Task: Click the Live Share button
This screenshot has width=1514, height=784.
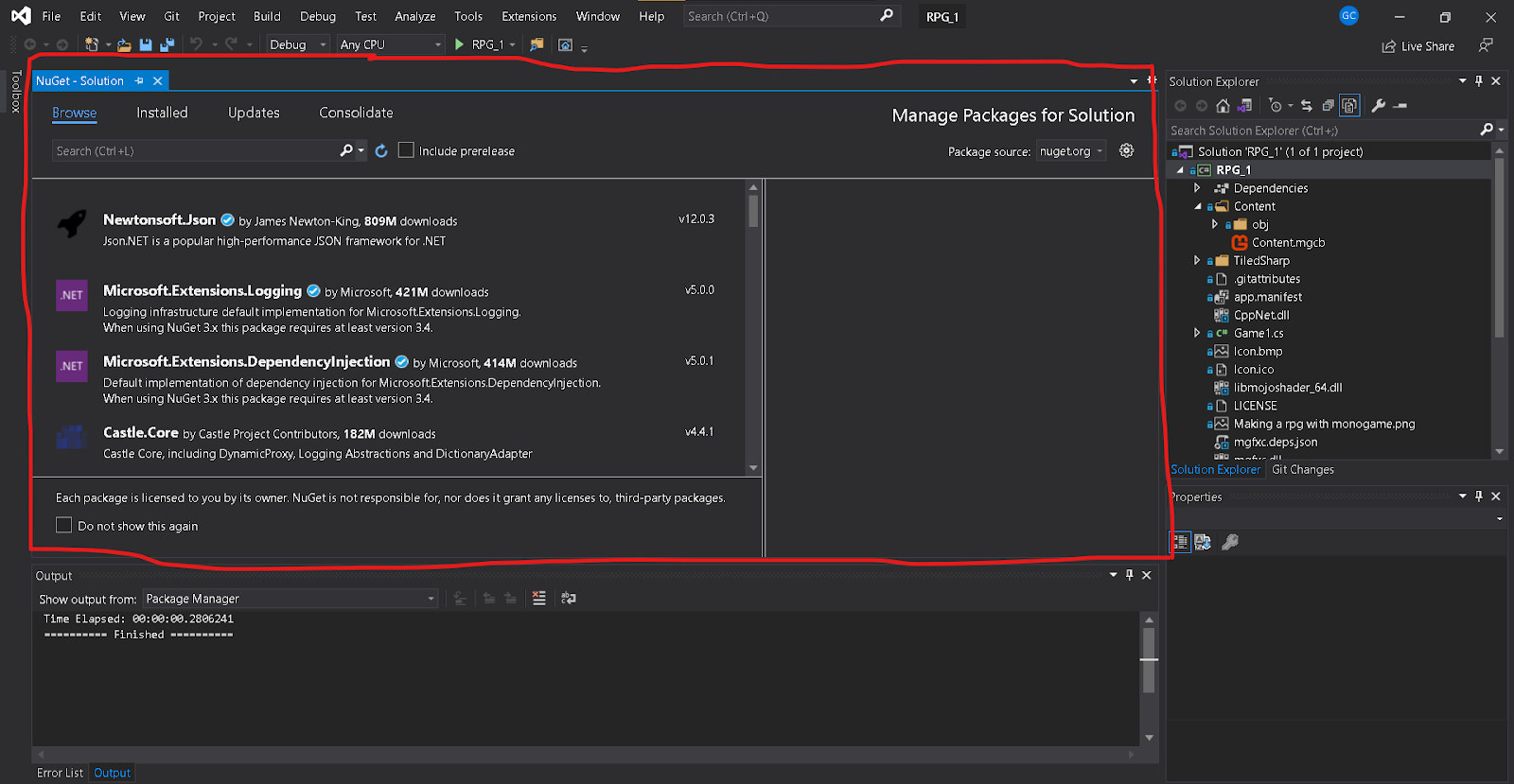Action: point(1417,45)
